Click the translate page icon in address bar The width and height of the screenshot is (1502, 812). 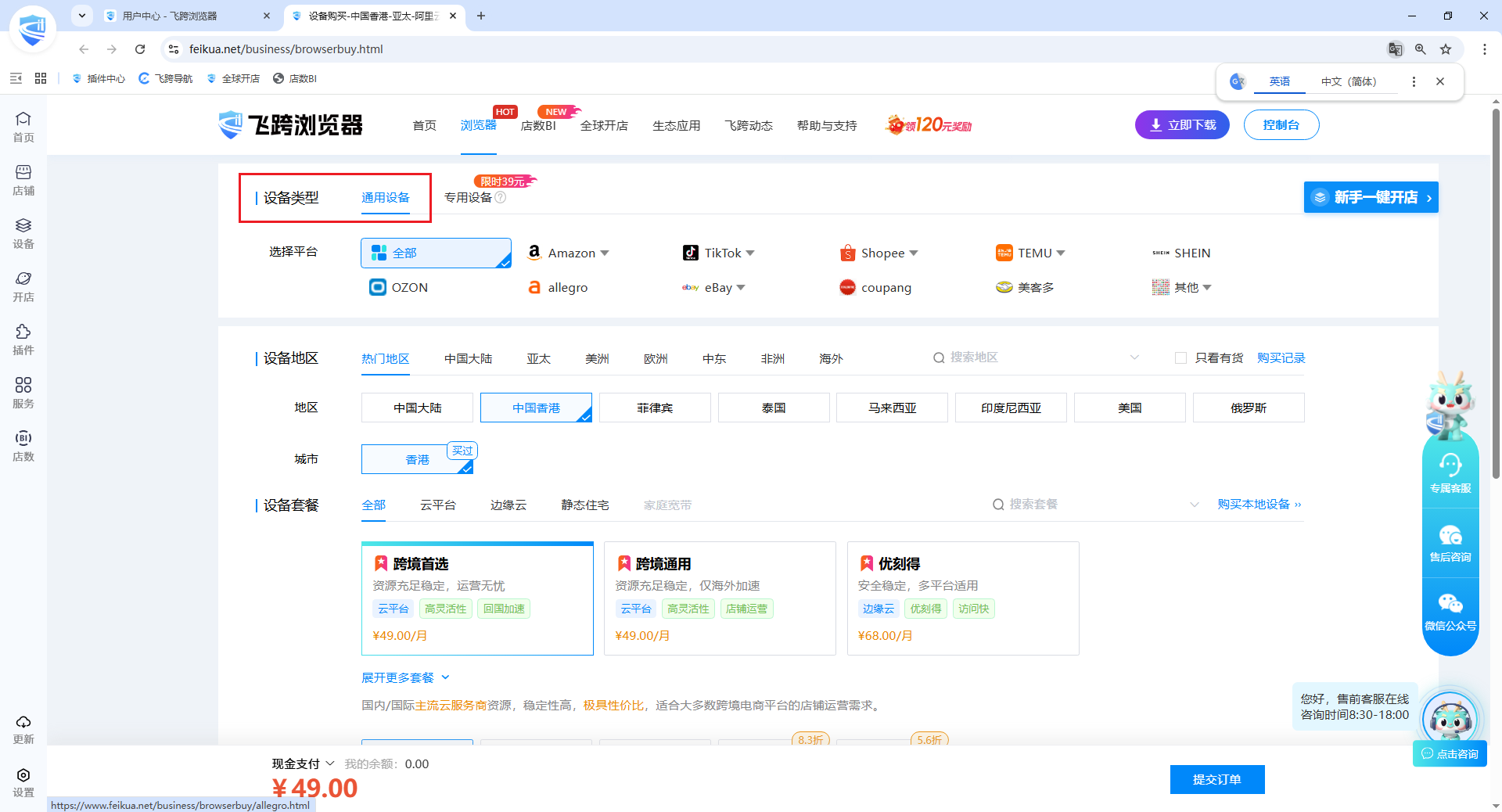pos(1395,49)
